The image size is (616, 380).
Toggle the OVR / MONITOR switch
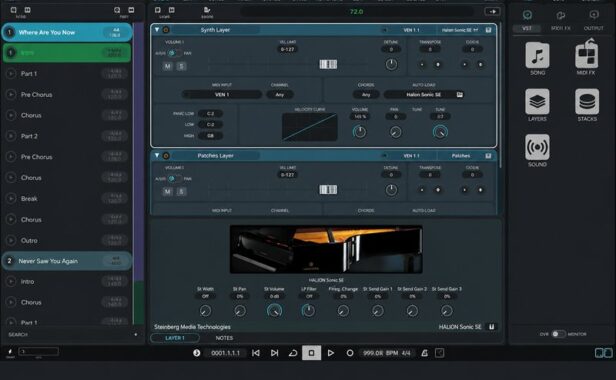click(x=558, y=334)
